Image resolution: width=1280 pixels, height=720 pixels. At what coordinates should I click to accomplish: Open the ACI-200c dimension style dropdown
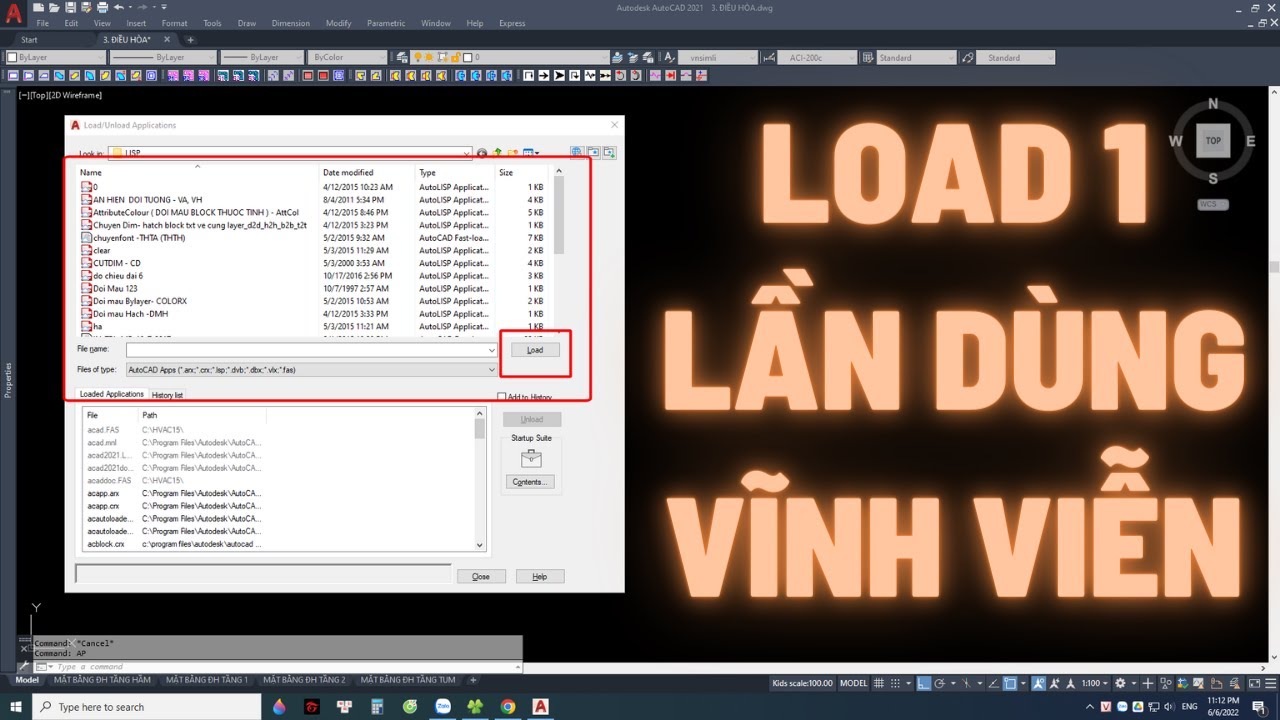852,57
